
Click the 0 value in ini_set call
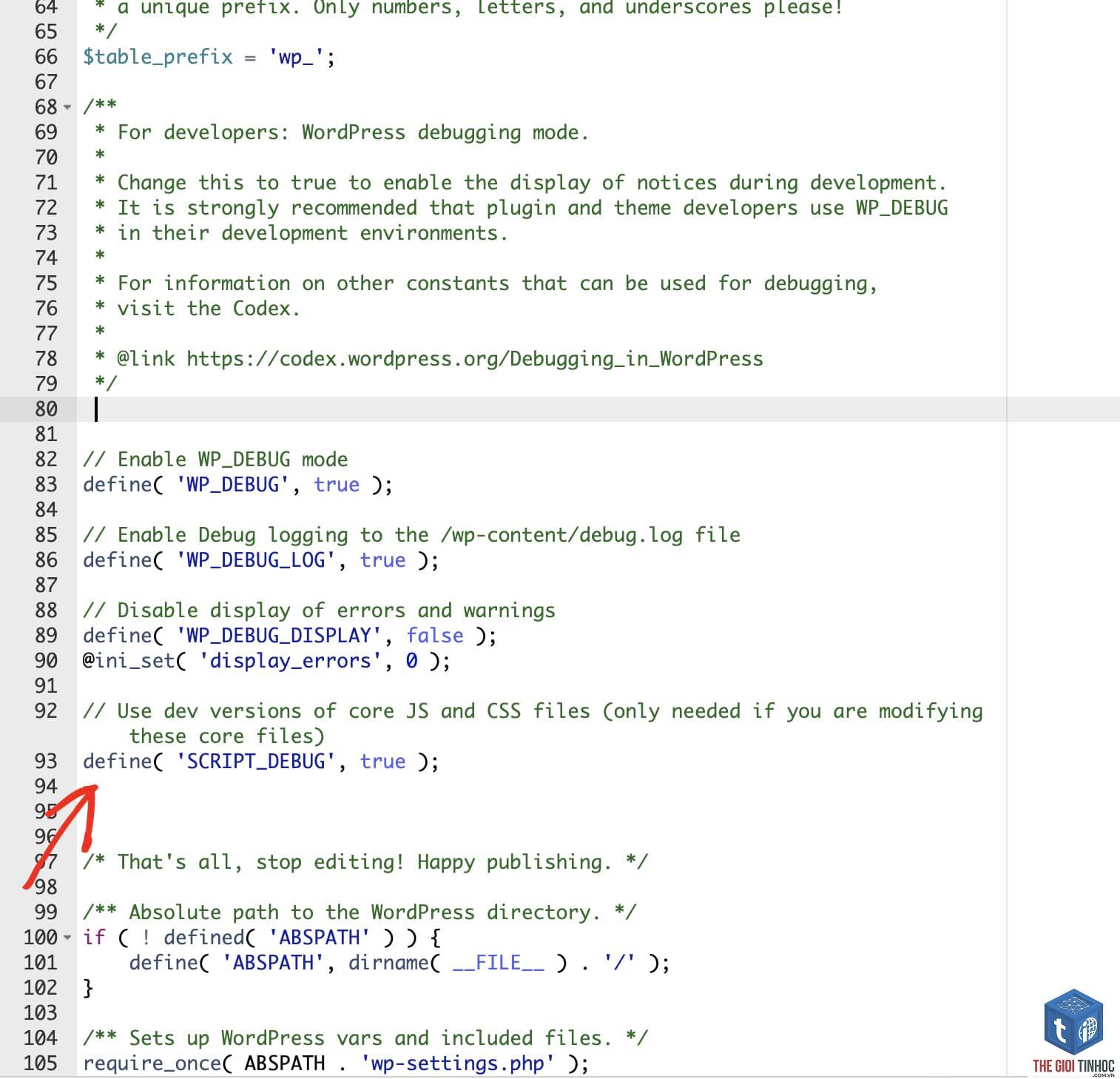pyautogui.click(x=411, y=661)
